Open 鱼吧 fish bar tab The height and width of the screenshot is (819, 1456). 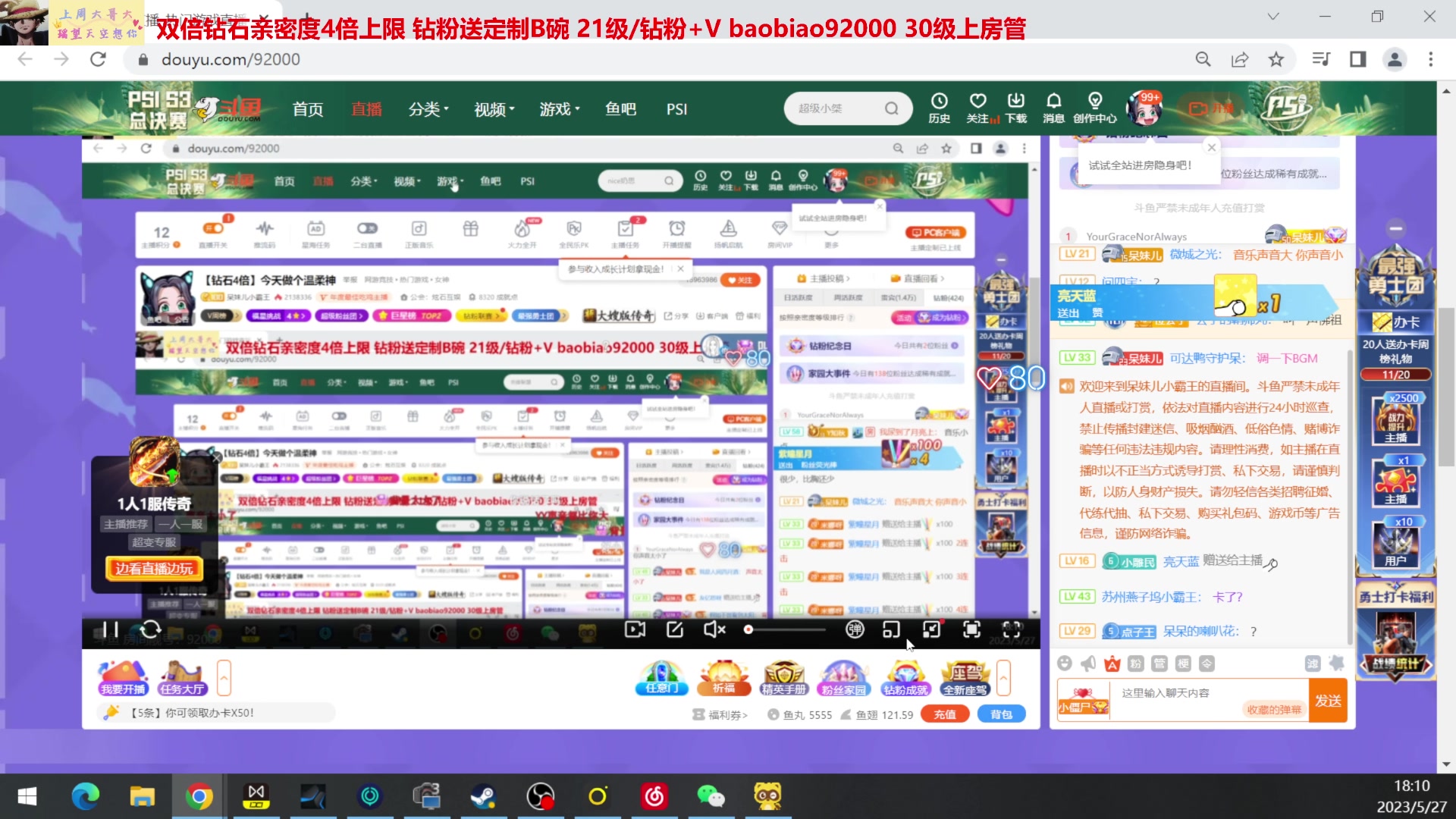pos(620,109)
